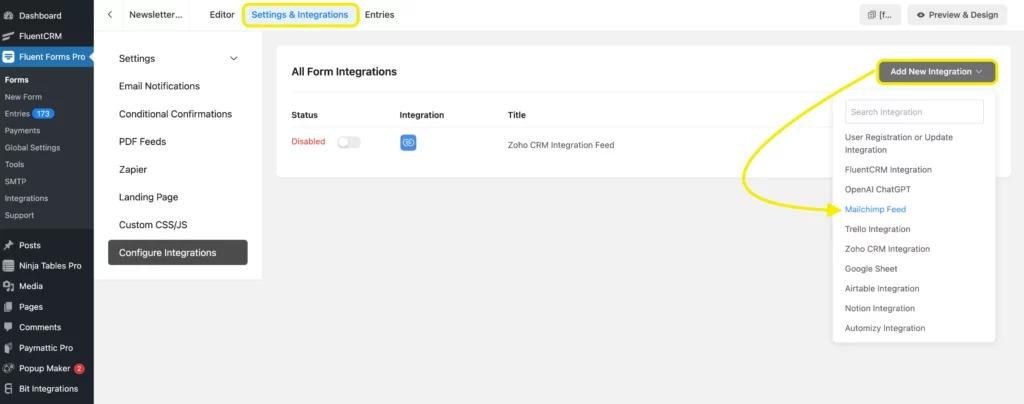Open Integrations submenu item in sidebar
This screenshot has height=404, width=1024.
(x=26, y=198)
